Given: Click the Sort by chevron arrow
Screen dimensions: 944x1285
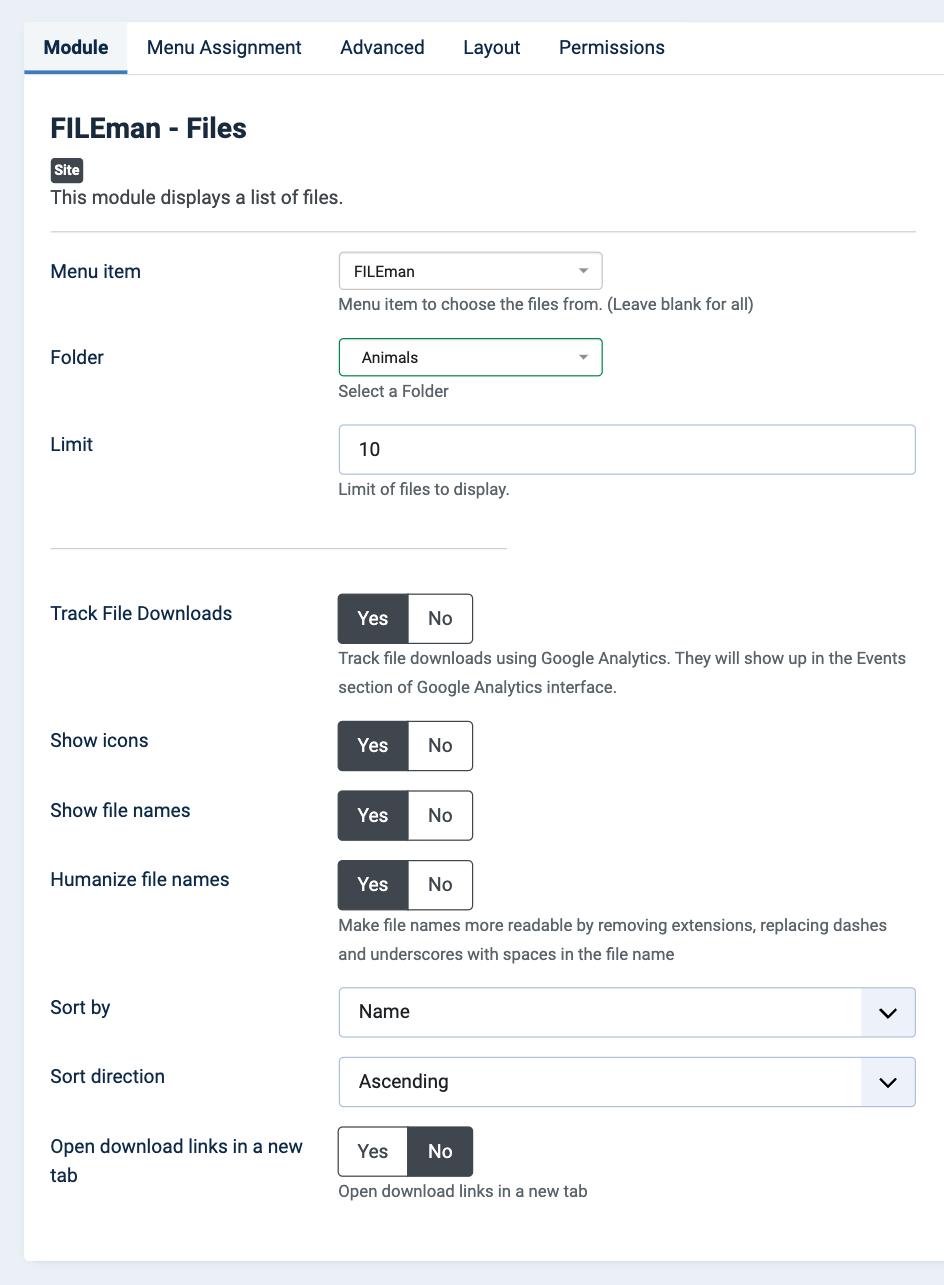Looking at the screenshot, I should (x=888, y=1013).
